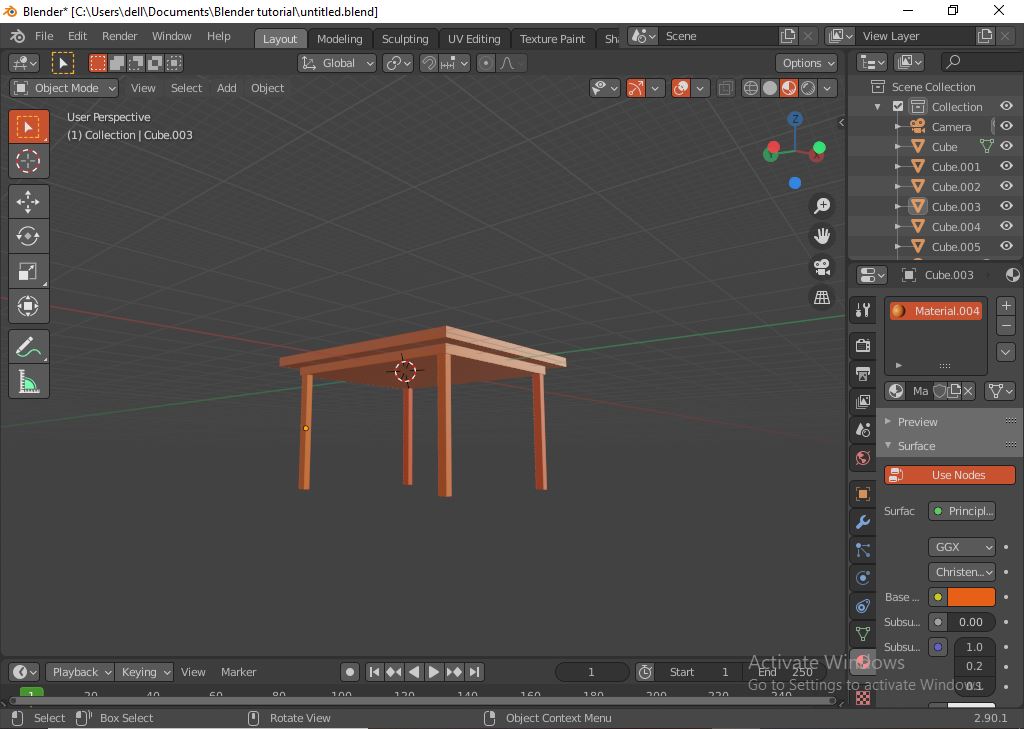Switch to the Physics Properties tab
The height and width of the screenshot is (729, 1024).
click(862, 578)
